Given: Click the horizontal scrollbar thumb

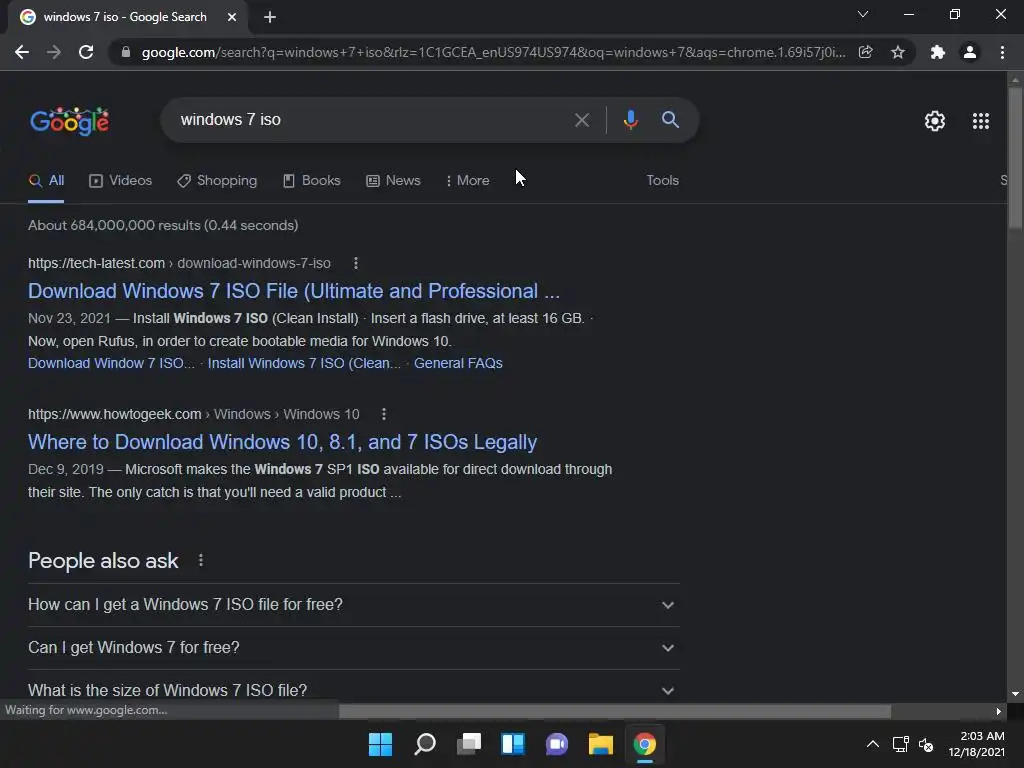Looking at the screenshot, I should click(614, 711).
